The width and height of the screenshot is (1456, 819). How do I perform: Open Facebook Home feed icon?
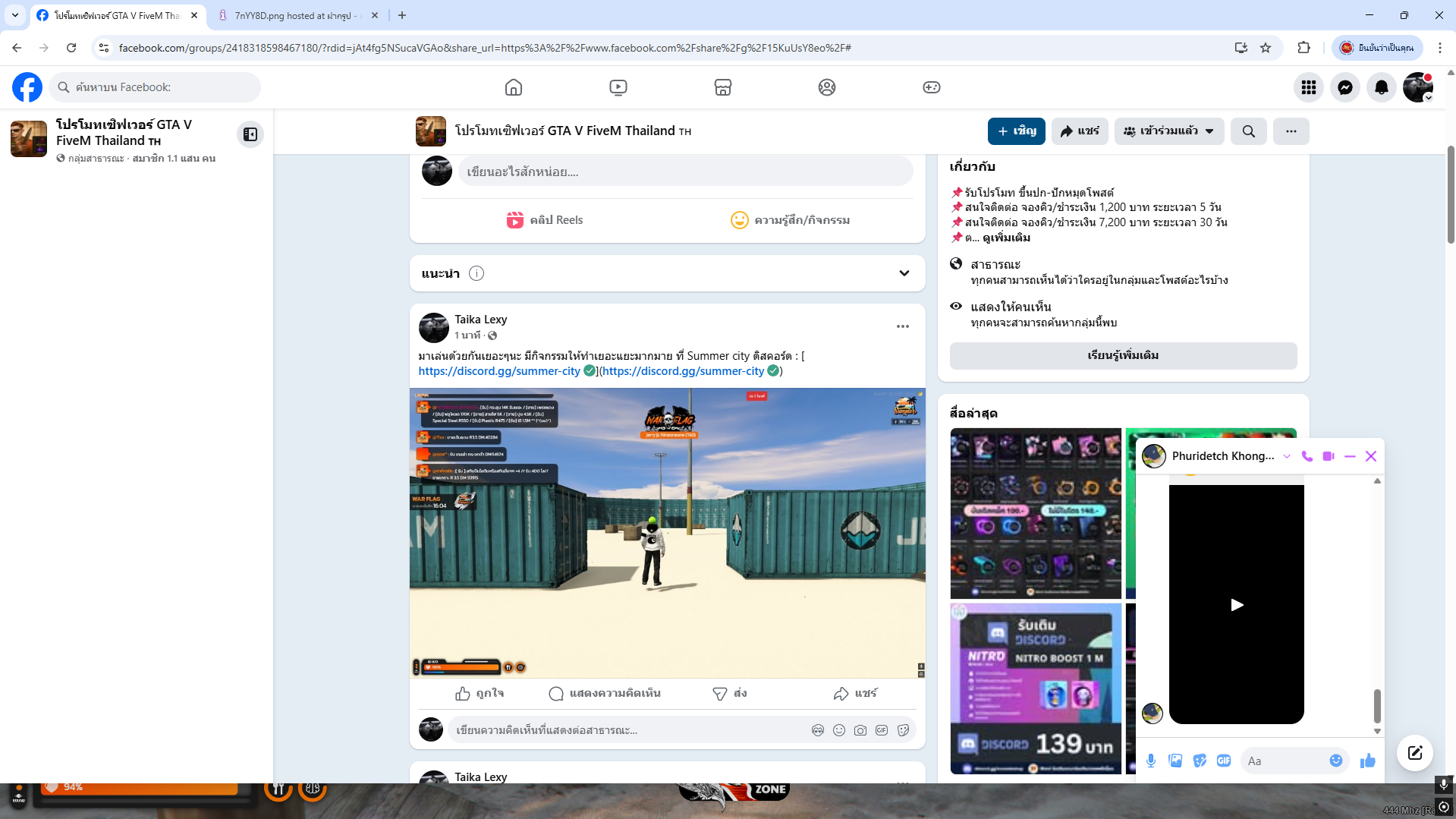click(x=514, y=87)
